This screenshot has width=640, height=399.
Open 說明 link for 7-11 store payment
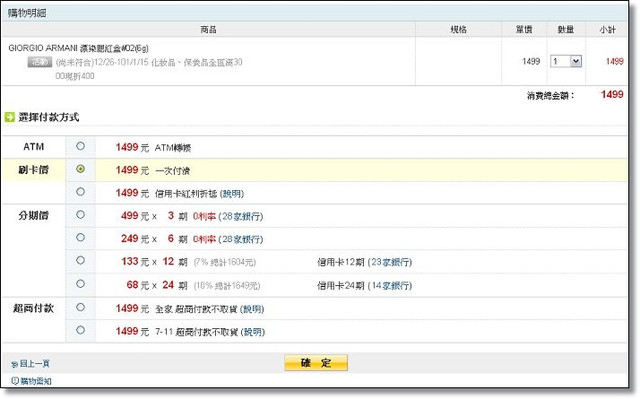click(x=253, y=332)
